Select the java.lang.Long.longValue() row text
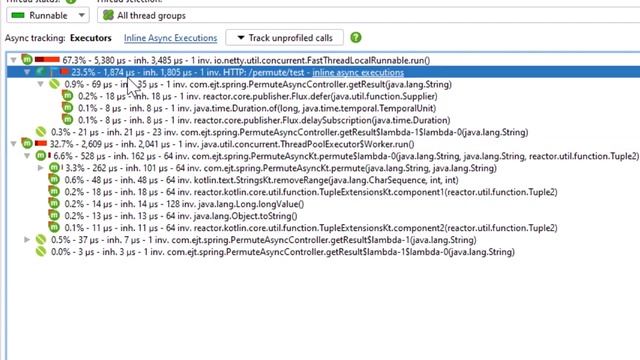This screenshot has height=360, width=640. coord(184,204)
